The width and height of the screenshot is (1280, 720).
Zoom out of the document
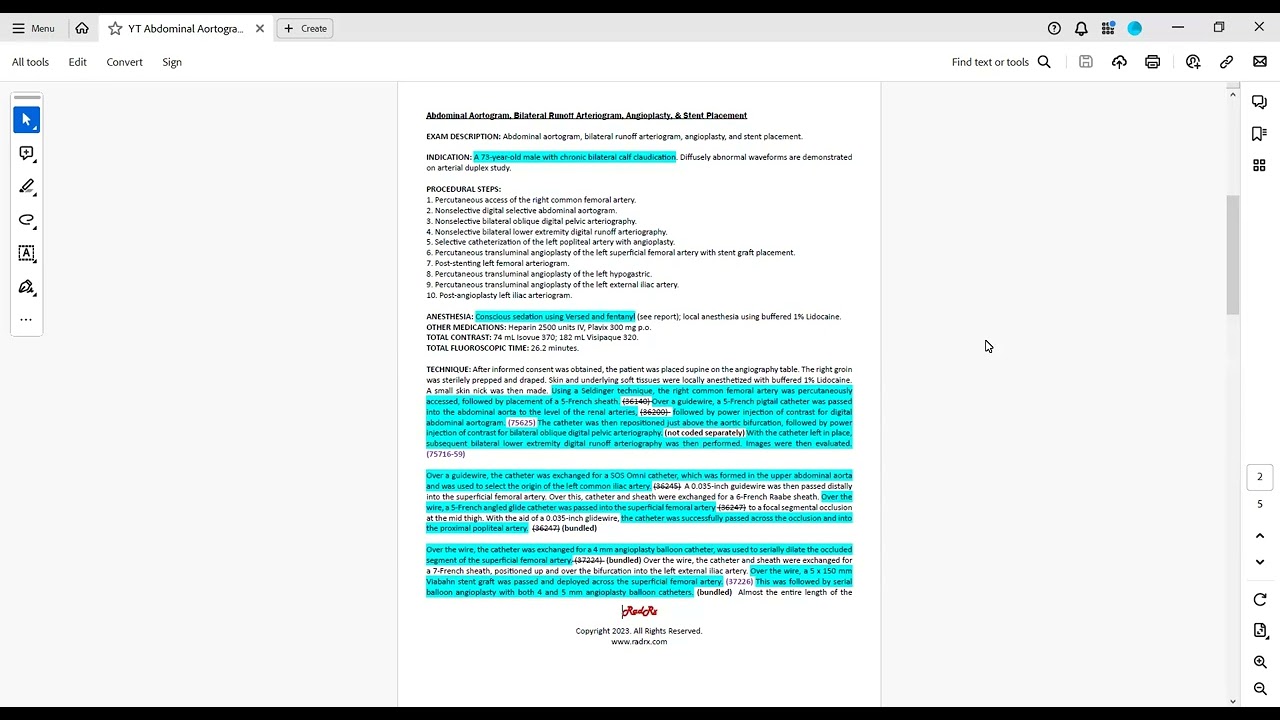[x=1260, y=689]
